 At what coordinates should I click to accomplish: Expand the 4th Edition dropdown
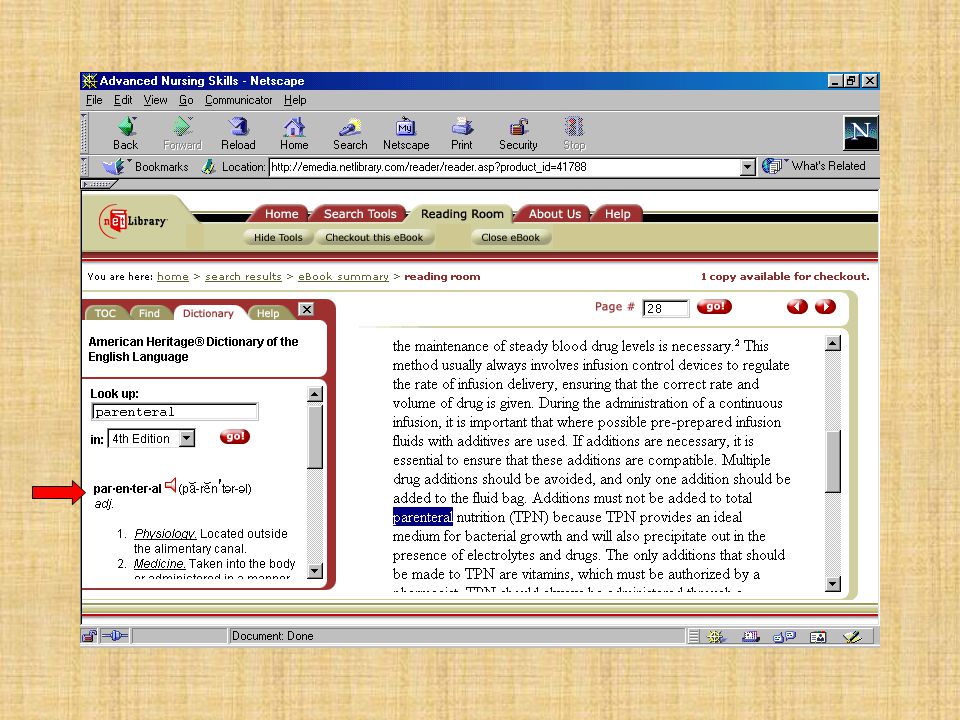tap(187, 438)
